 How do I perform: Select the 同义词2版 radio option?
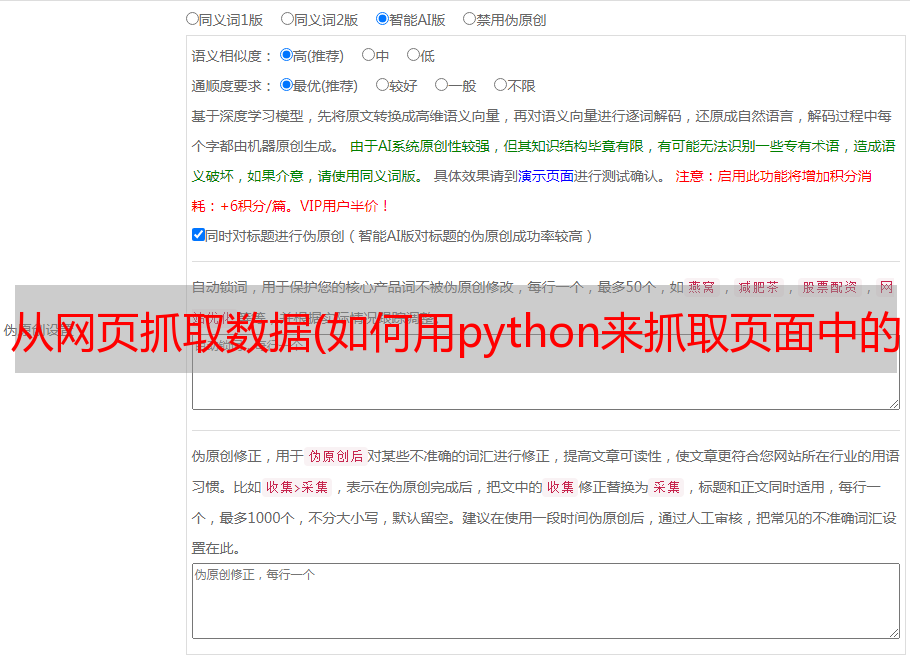click(287, 19)
